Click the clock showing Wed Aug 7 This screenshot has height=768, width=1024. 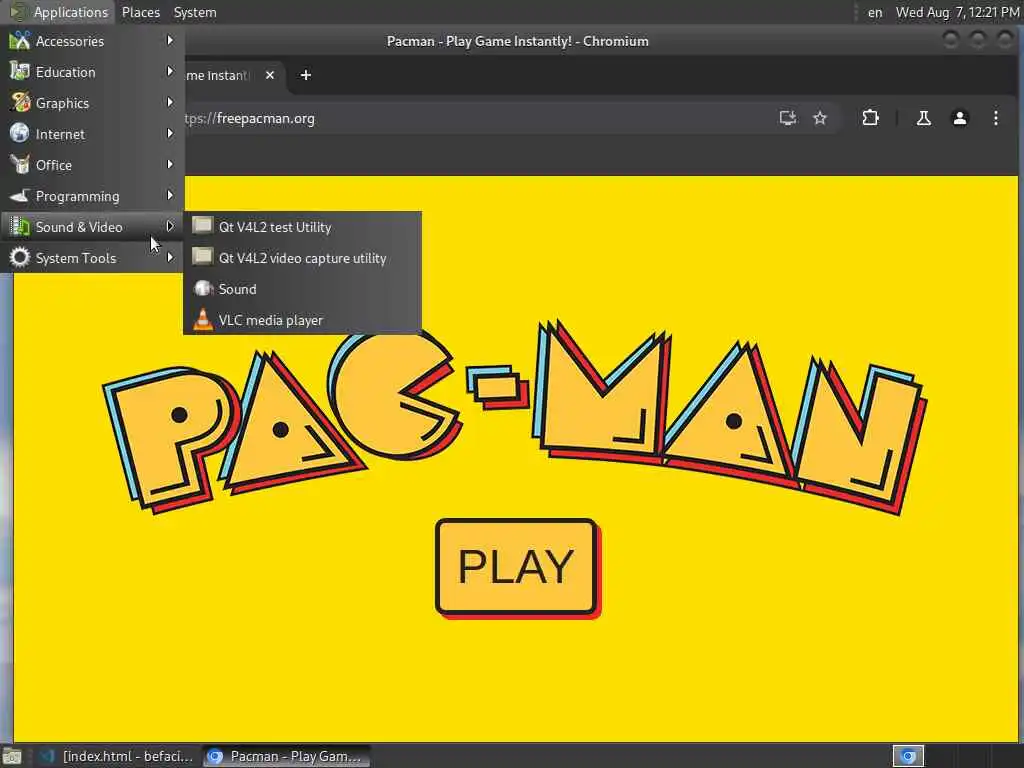[x=957, y=12]
